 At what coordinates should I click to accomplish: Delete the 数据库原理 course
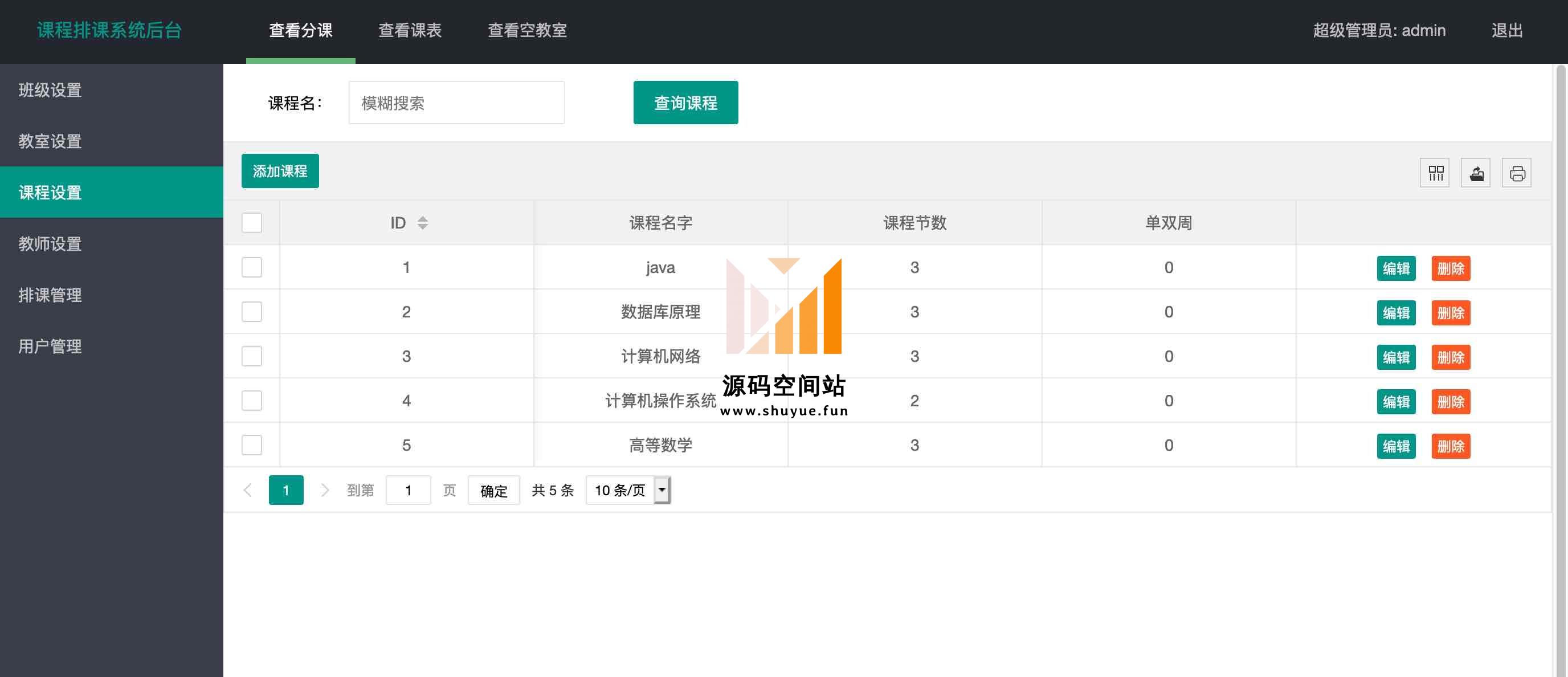pos(1451,313)
